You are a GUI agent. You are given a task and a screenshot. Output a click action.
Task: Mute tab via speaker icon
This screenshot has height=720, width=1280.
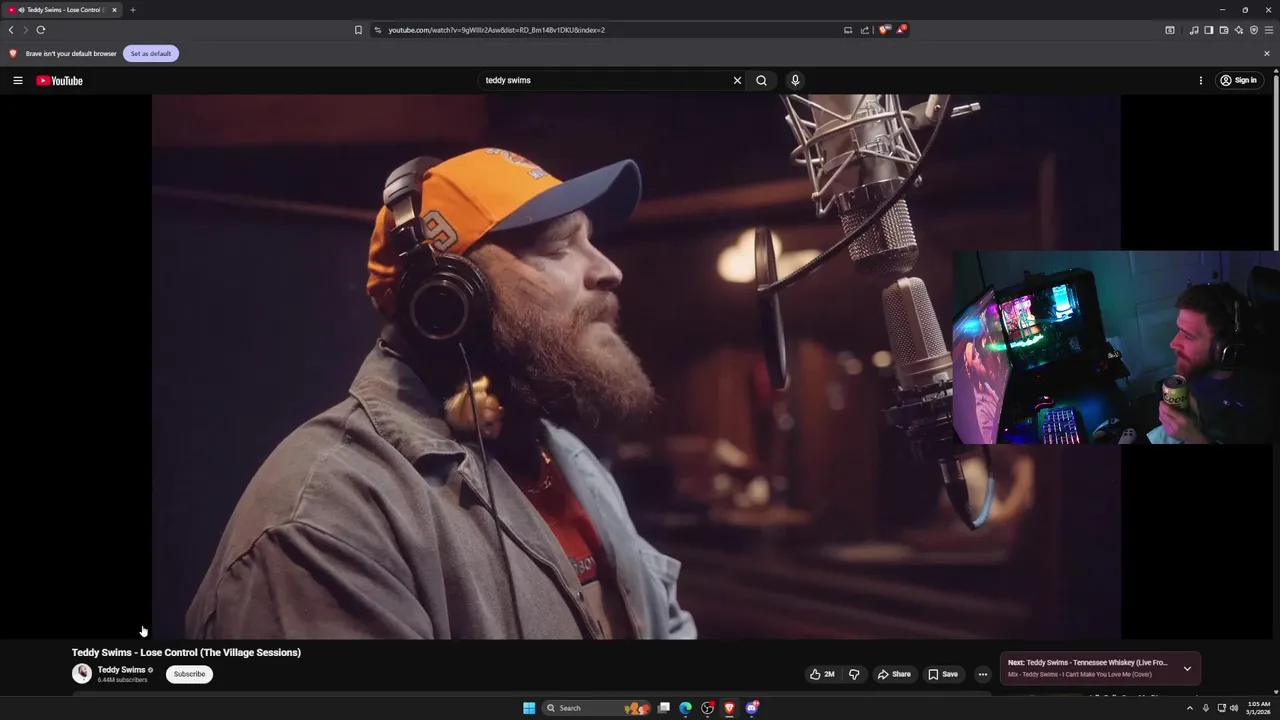pos(20,10)
